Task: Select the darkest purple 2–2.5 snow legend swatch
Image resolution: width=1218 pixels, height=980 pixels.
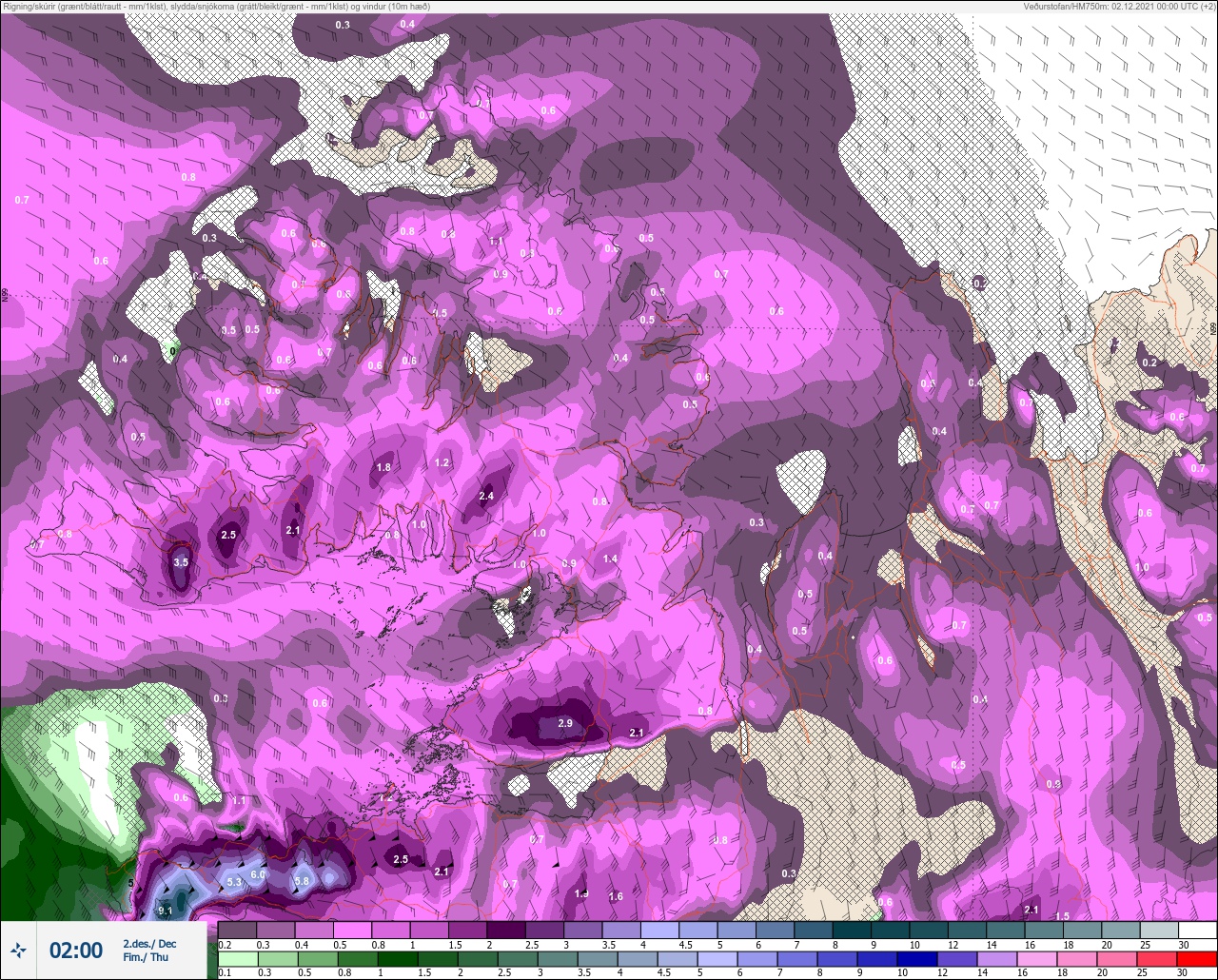Action: [x=506, y=930]
